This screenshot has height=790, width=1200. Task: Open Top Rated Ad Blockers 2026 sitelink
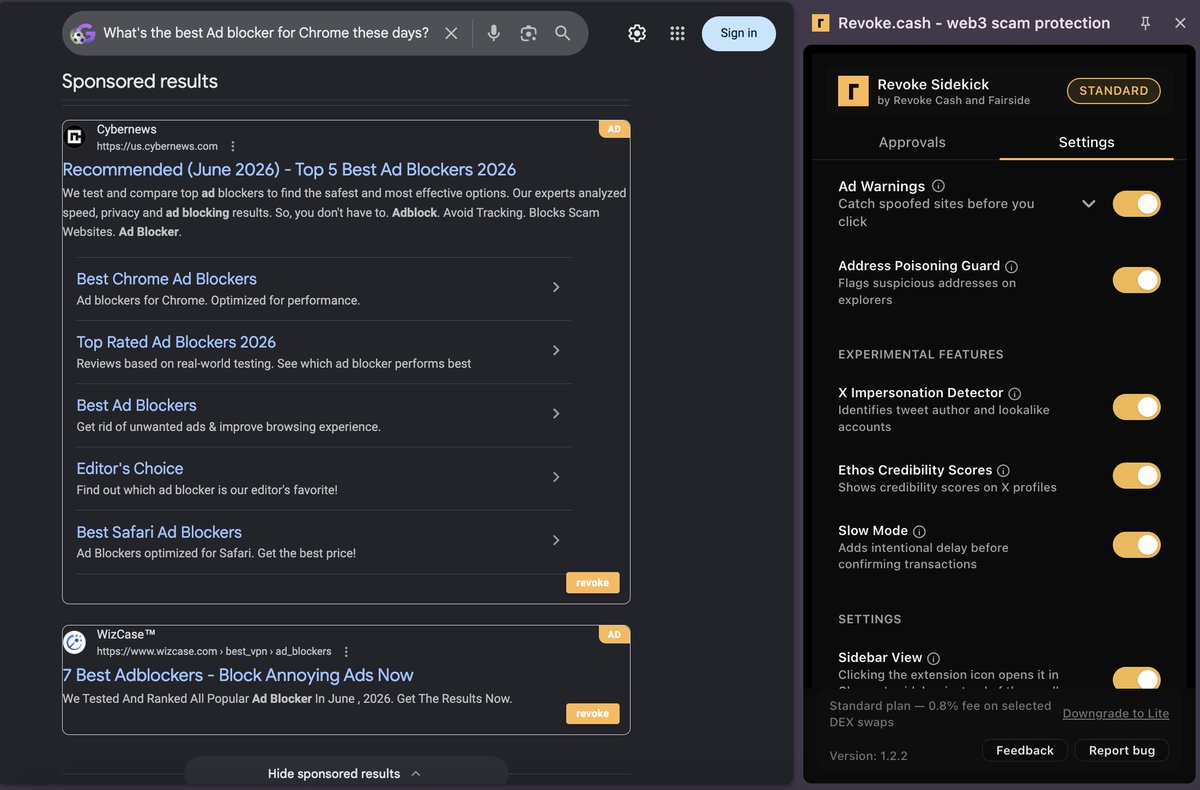(176, 342)
